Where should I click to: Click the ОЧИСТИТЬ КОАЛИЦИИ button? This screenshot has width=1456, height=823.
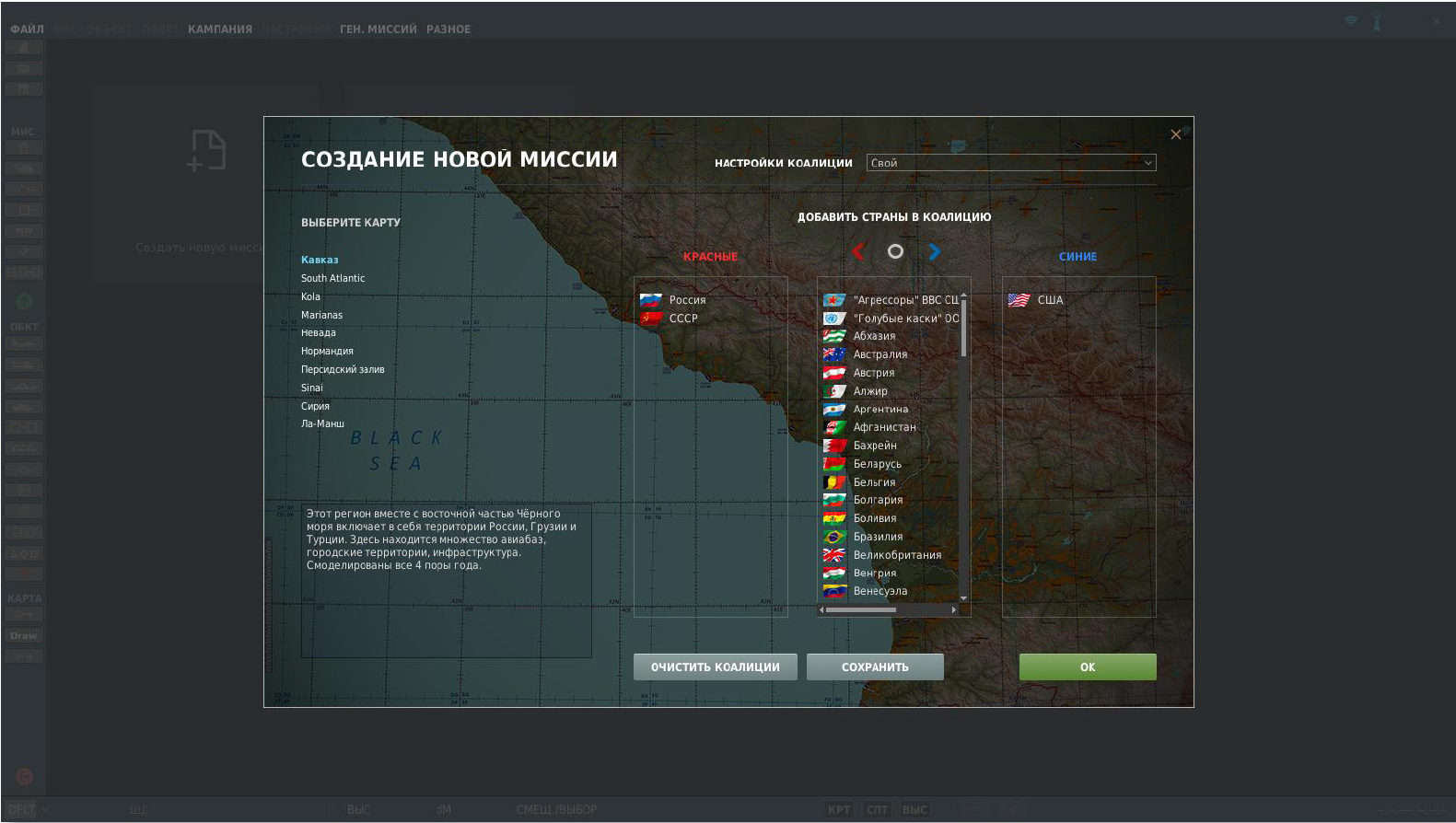click(x=715, y=667)
